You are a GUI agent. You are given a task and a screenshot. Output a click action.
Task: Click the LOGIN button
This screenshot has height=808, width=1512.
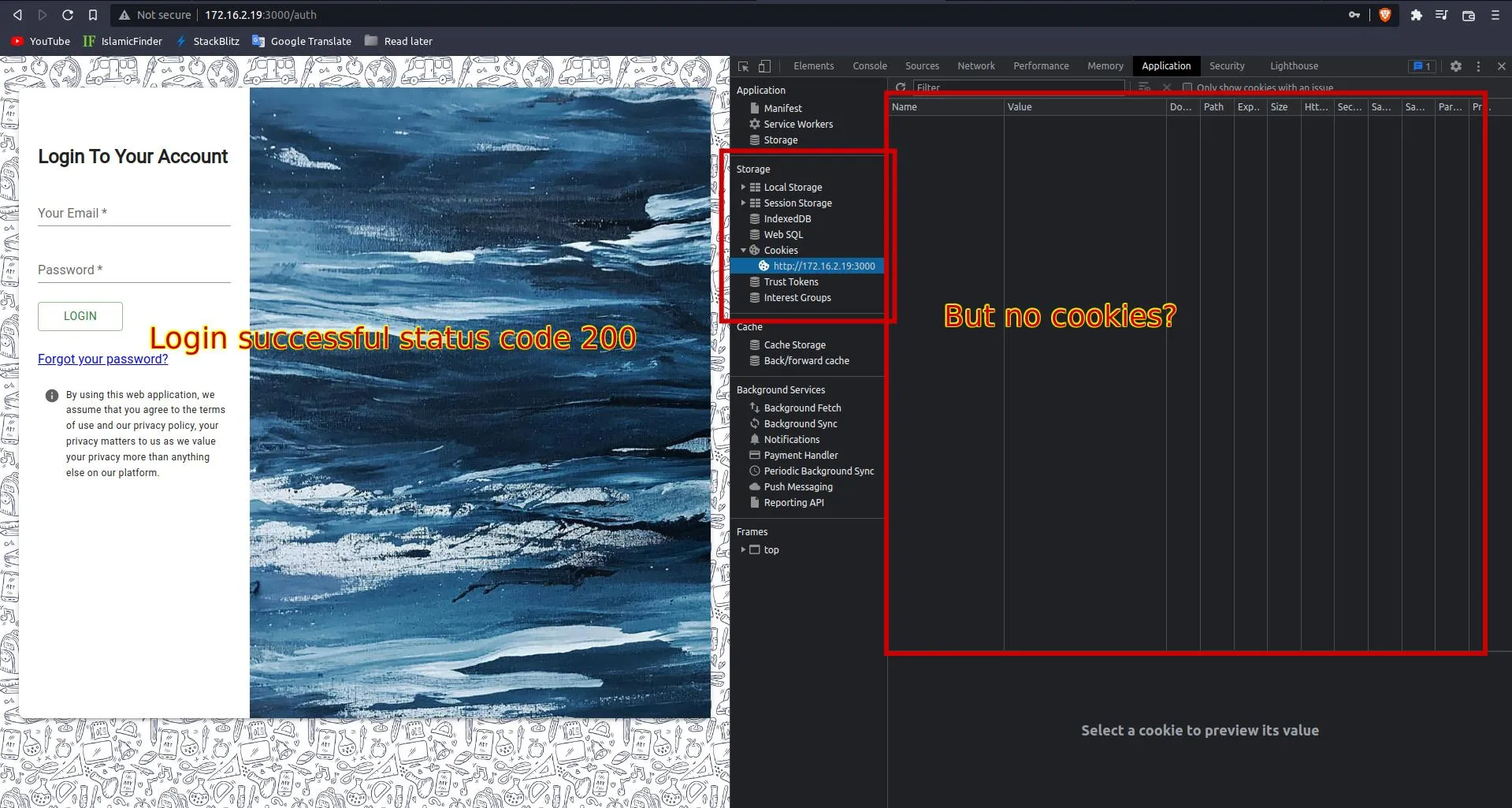tap(80, 316)
